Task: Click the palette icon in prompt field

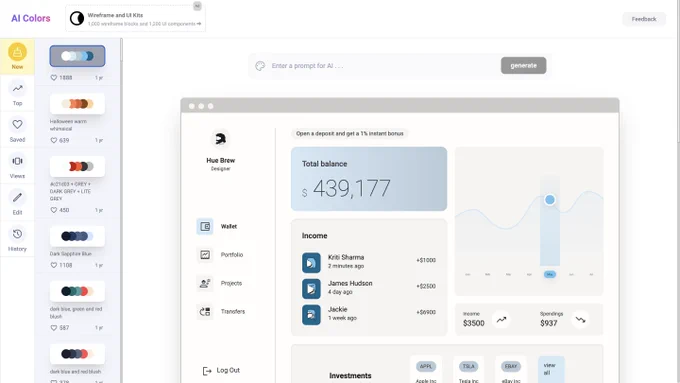Action: (x=260, y=66)
